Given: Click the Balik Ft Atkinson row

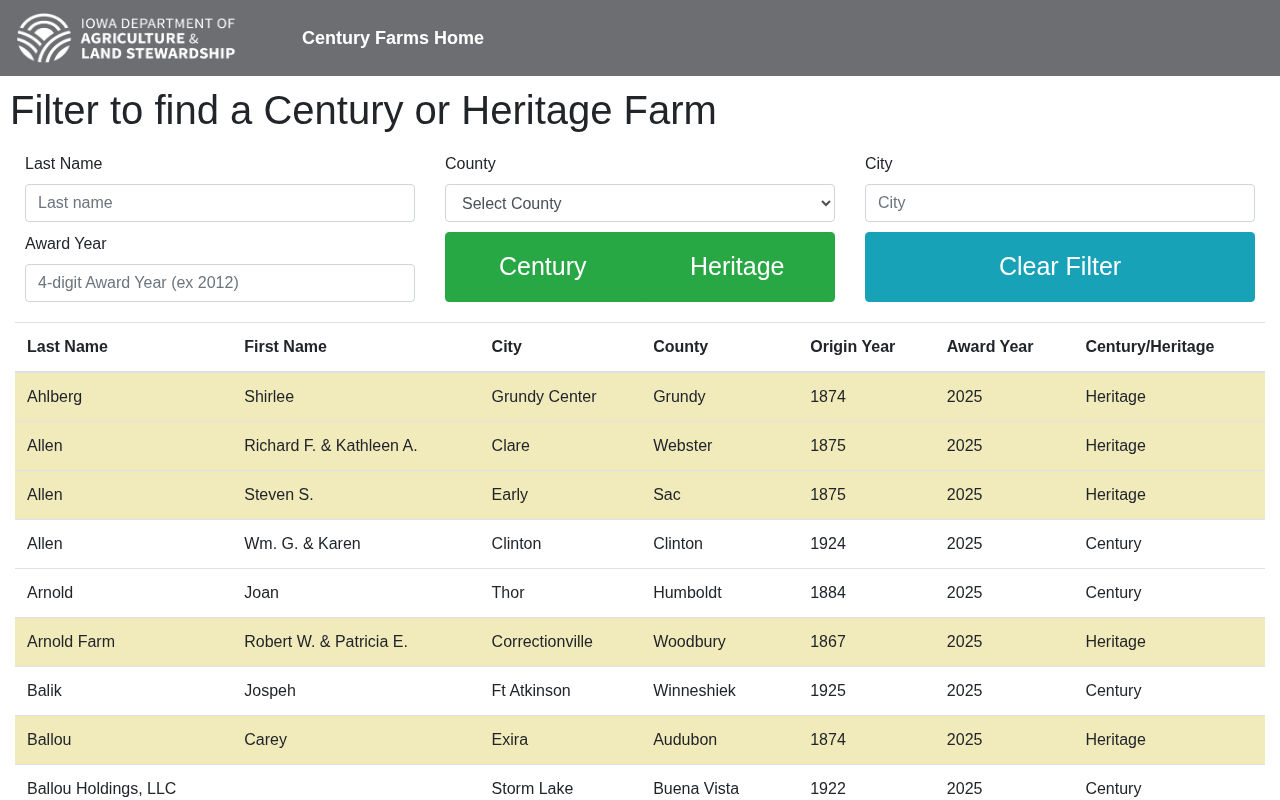Looking at the screenshot, I should coord(640,691).
